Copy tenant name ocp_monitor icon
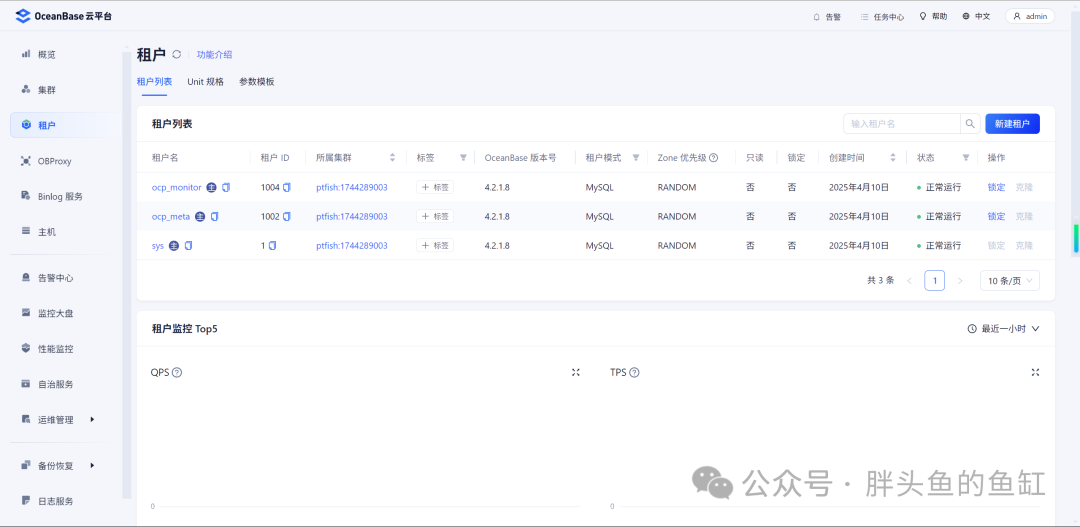 pos(226,187)
